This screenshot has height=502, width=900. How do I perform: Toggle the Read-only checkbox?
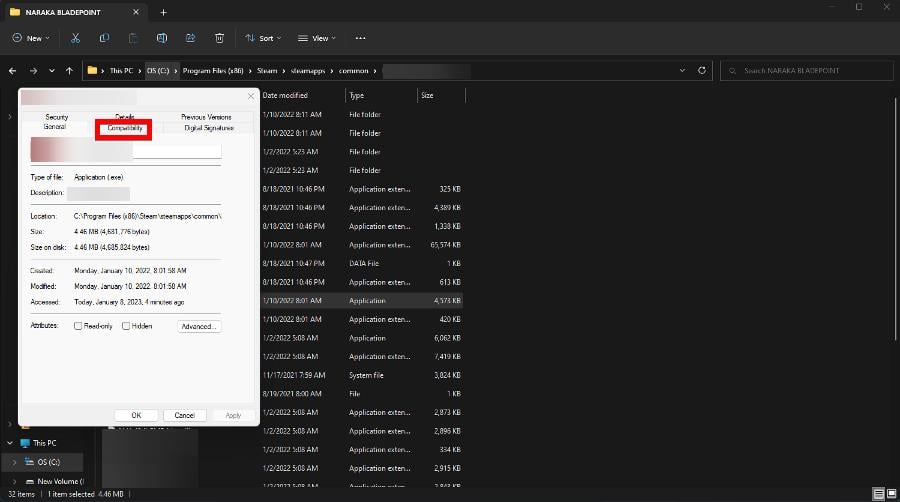tap(78, 326)
